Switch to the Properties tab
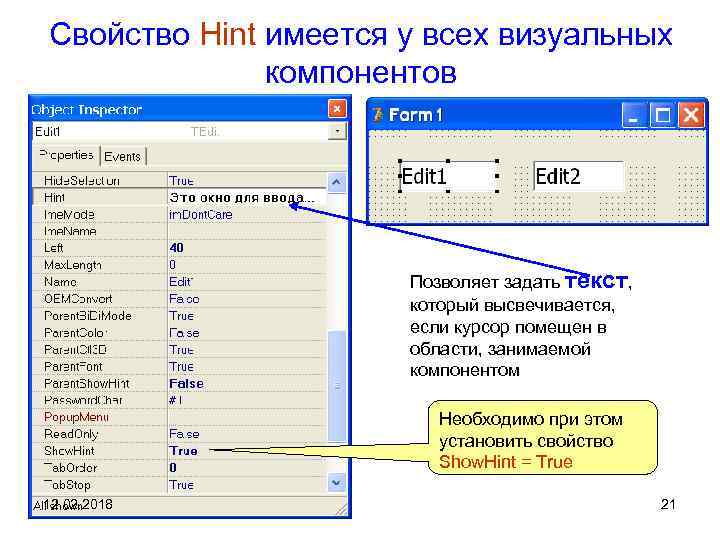Image resolution: width=720 pixels, height=540 pixels. click(x=67, y=155)
